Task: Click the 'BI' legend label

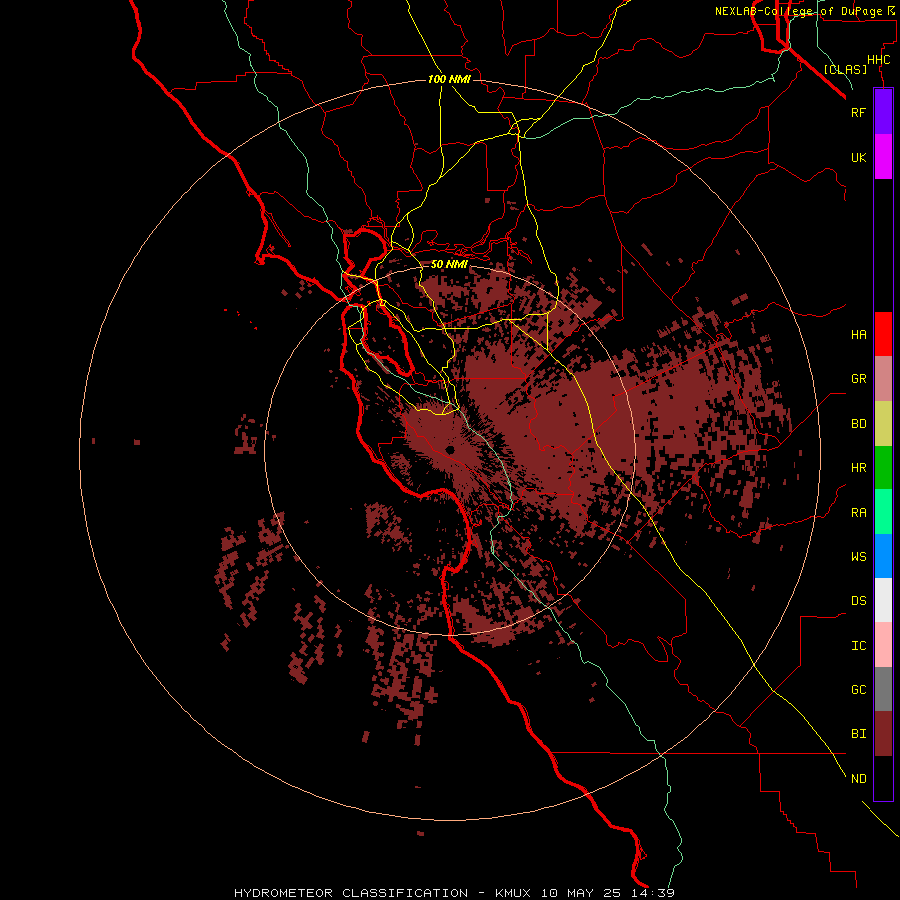Action: [858, 734]
